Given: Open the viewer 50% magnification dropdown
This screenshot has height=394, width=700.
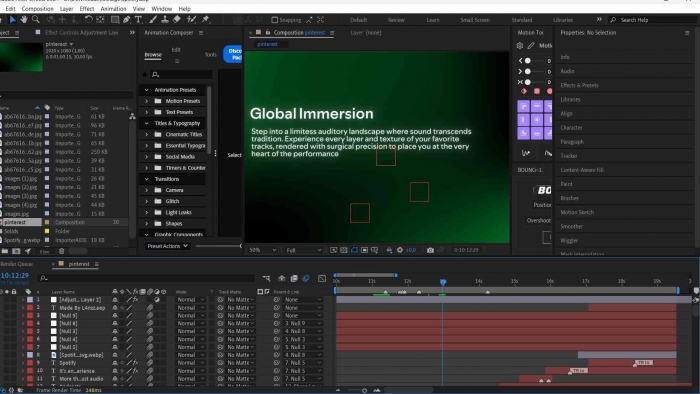Looking at the screenshot, I should pos(262,250).
